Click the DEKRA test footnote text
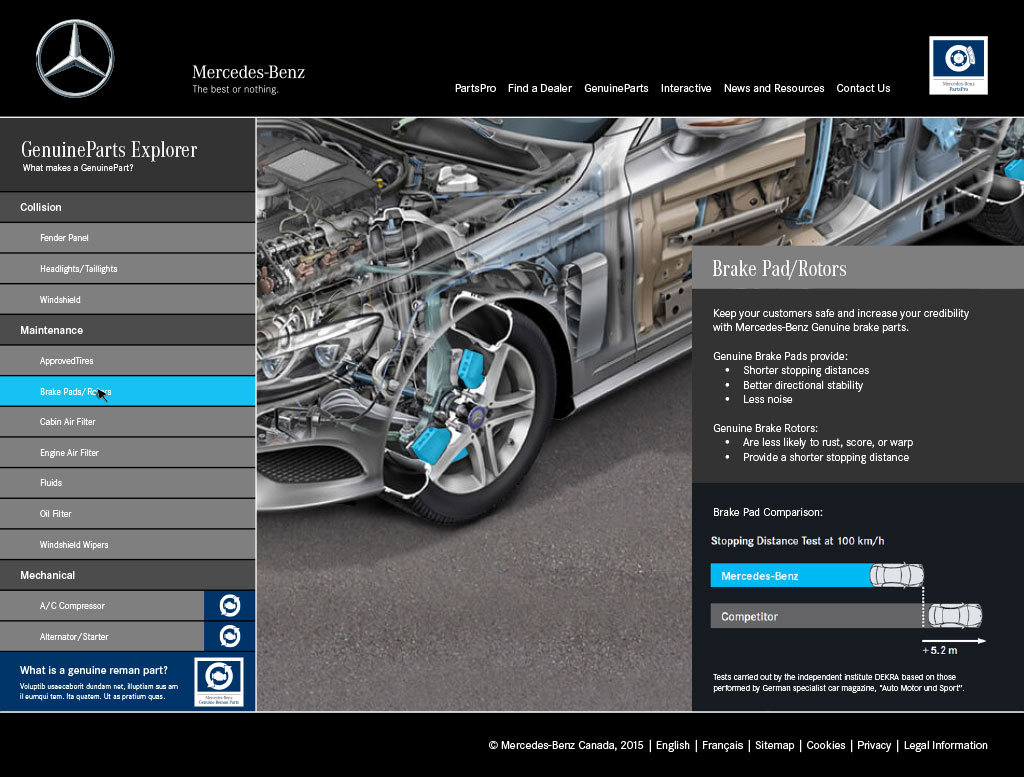1024x777 pixels. tap(838, 682)
